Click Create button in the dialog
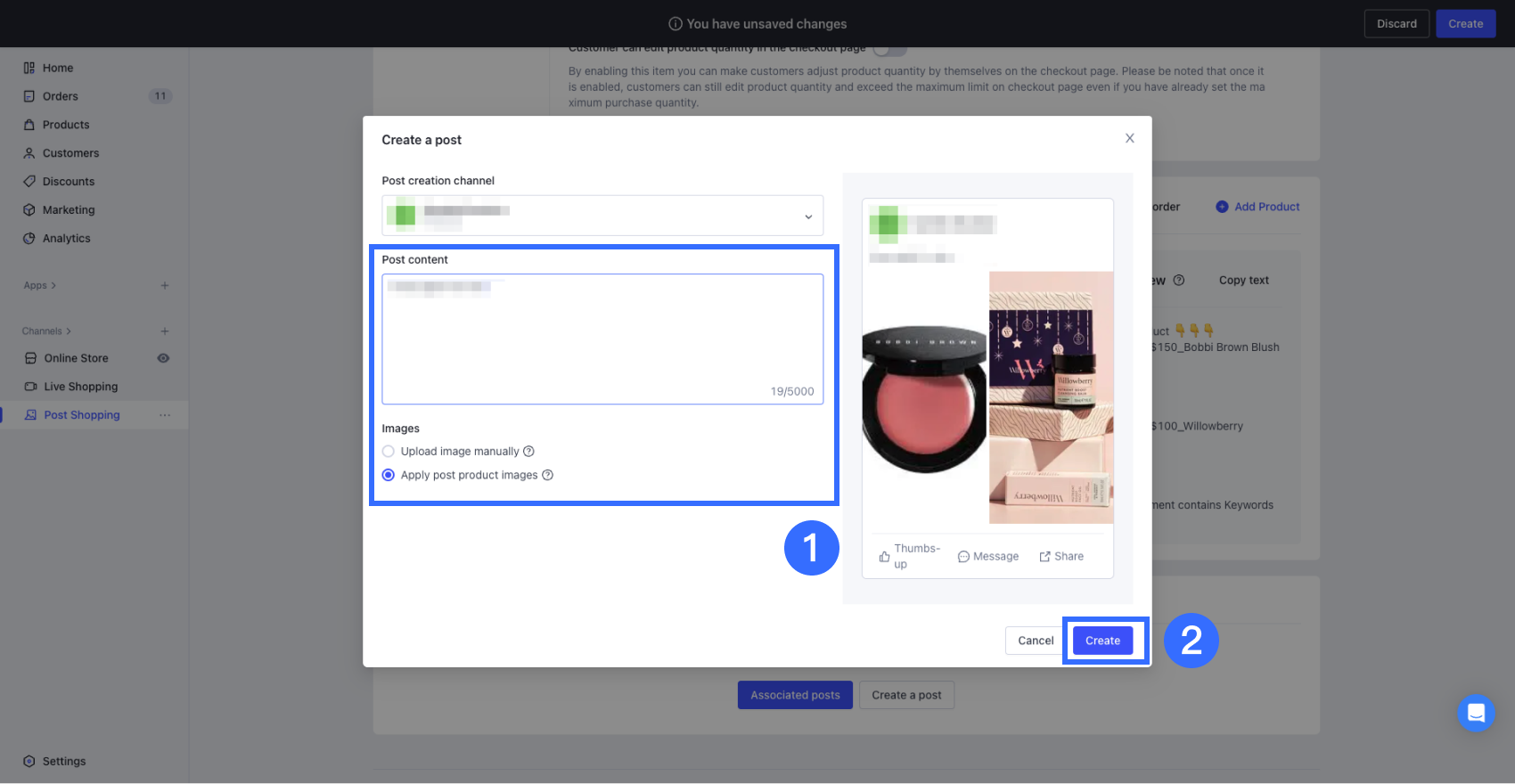Image resolution: width=1515 pixels, height=784 pixels. point(1102,641)
